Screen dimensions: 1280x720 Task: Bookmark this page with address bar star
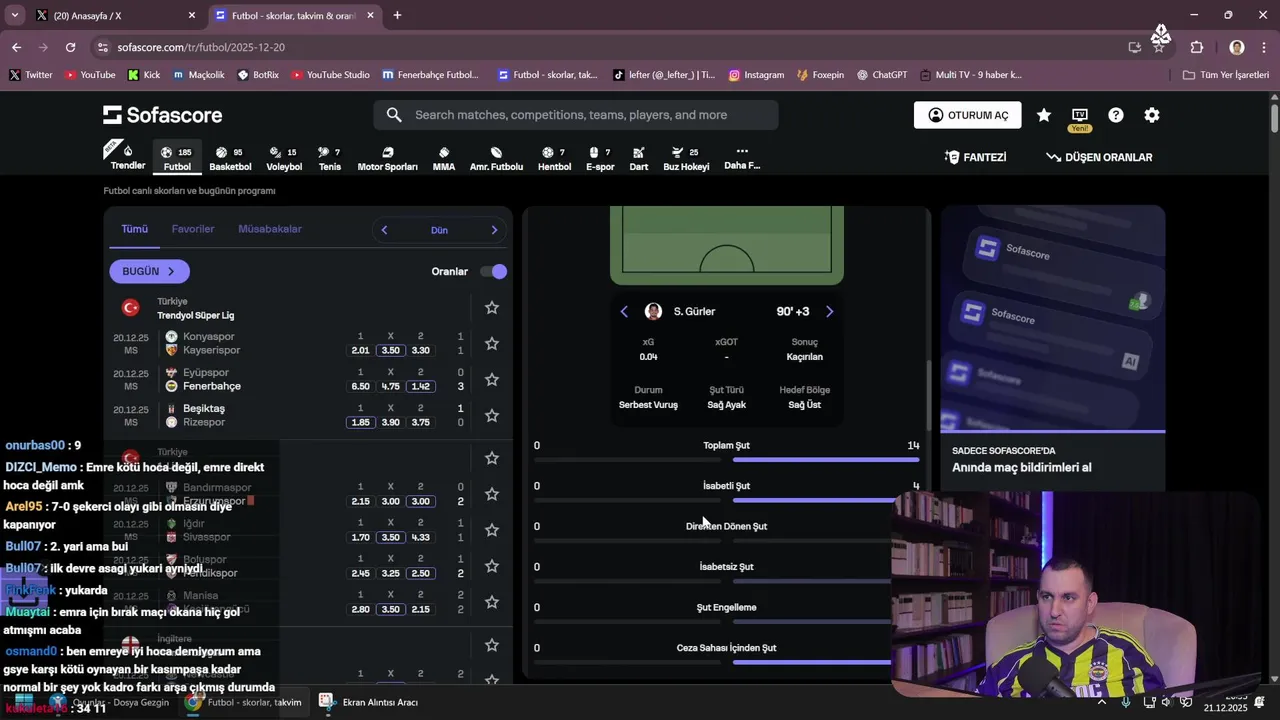(1159, 47)
